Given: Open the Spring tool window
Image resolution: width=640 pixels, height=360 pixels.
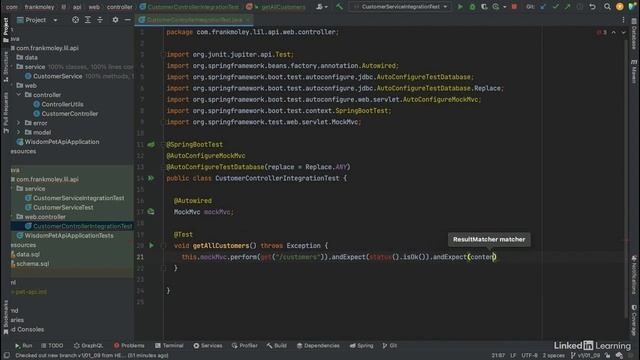Looking at the screenshot, I should (x=361, y=345).
